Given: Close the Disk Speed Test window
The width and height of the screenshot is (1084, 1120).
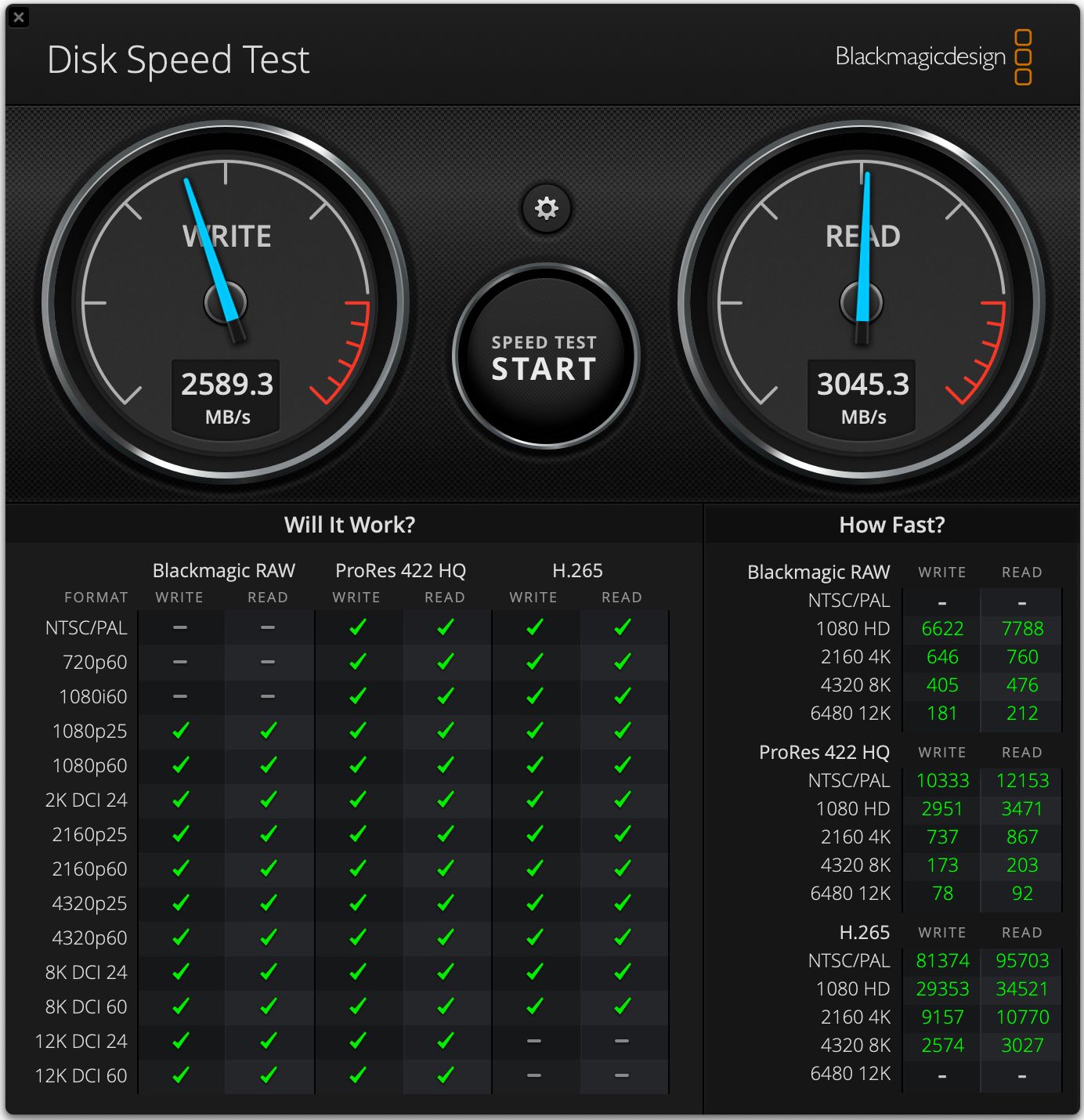Looking at the screenshot, I should [19, 16].
